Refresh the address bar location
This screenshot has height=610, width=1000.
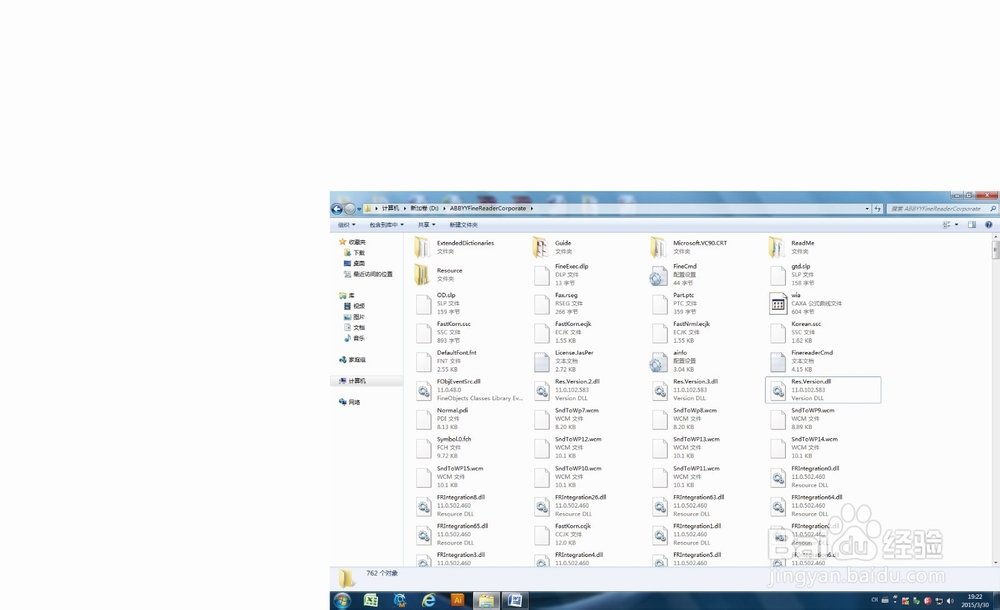878,209
